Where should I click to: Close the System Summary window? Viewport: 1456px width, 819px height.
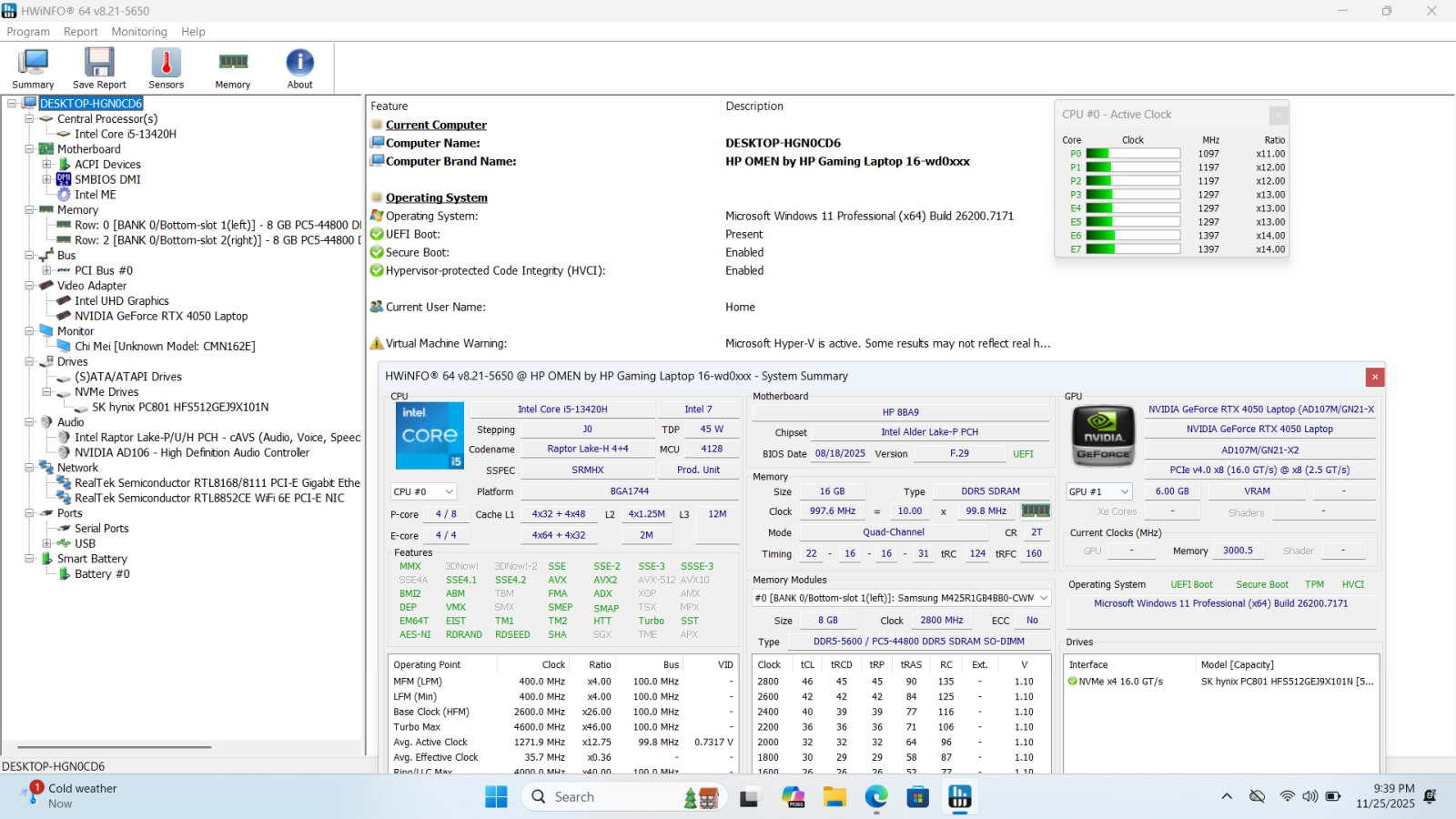click(x=1375, y=377)
